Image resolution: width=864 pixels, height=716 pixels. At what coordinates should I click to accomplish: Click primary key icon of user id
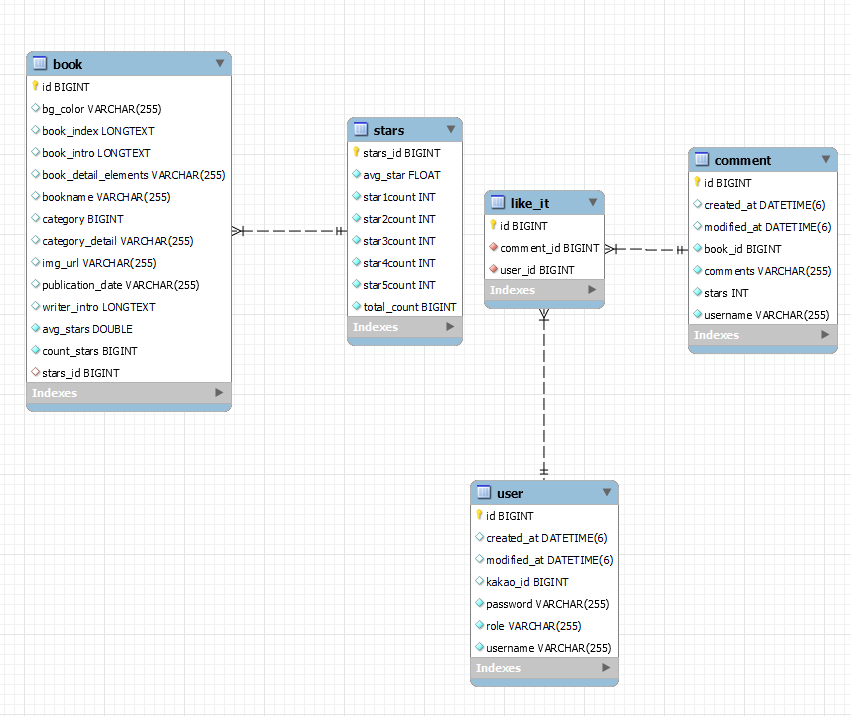click(x=479, y=515)
